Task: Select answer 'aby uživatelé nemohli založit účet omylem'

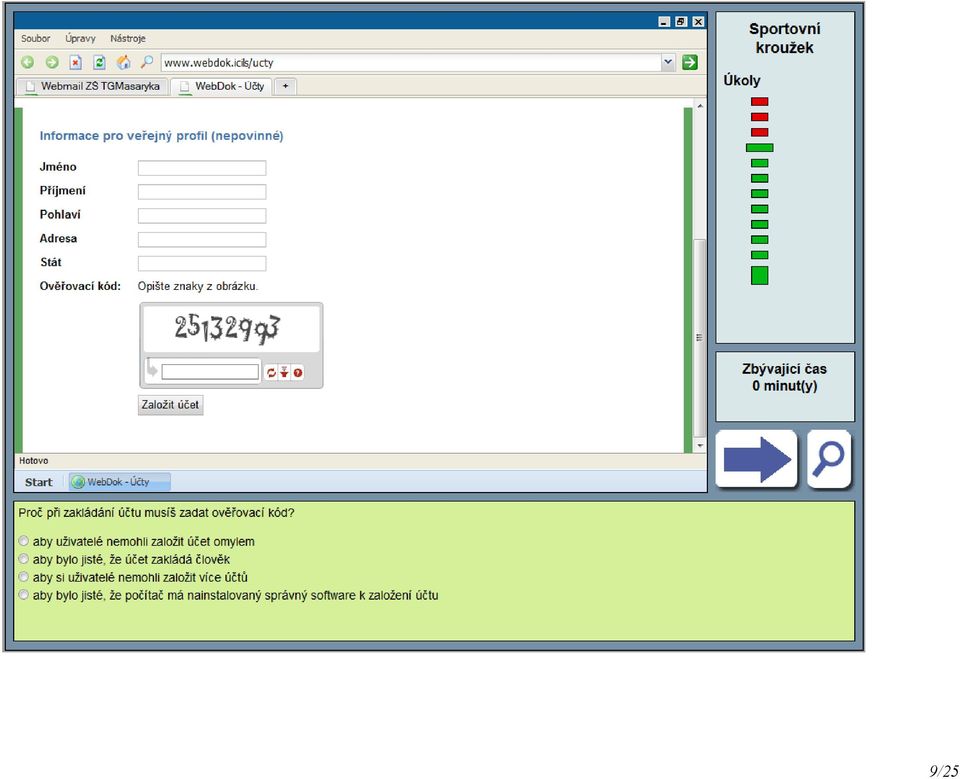Action: 23,541
